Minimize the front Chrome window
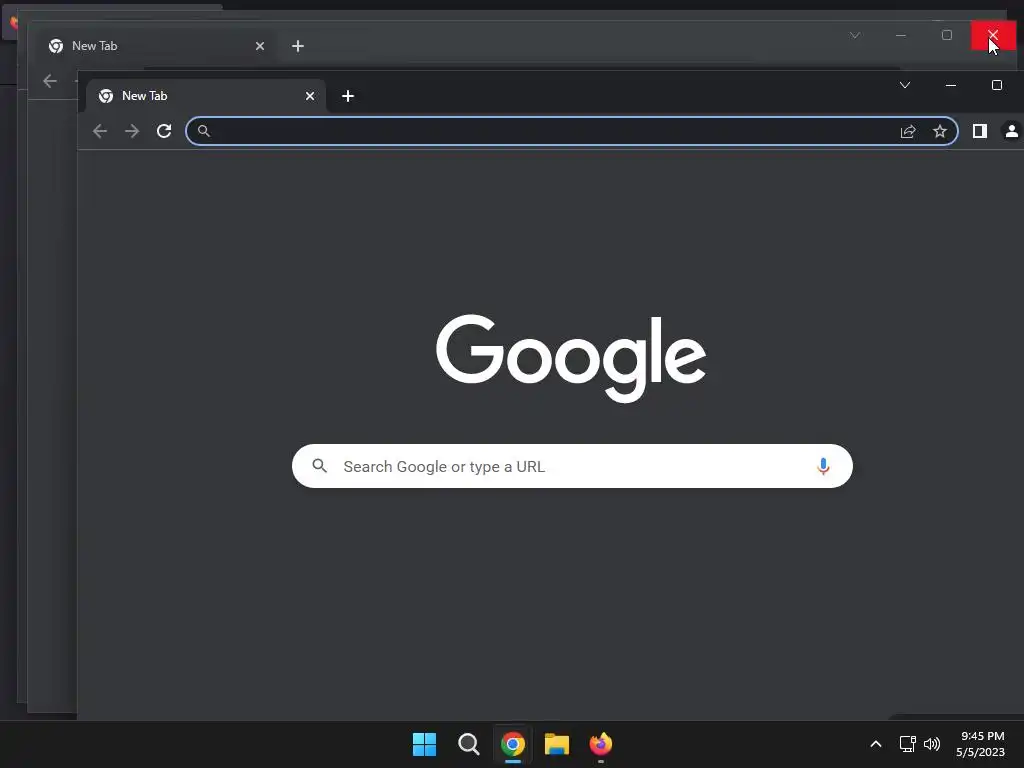Screen dimensions: 1024x768 pyautogui.click(x=951, y=86)
